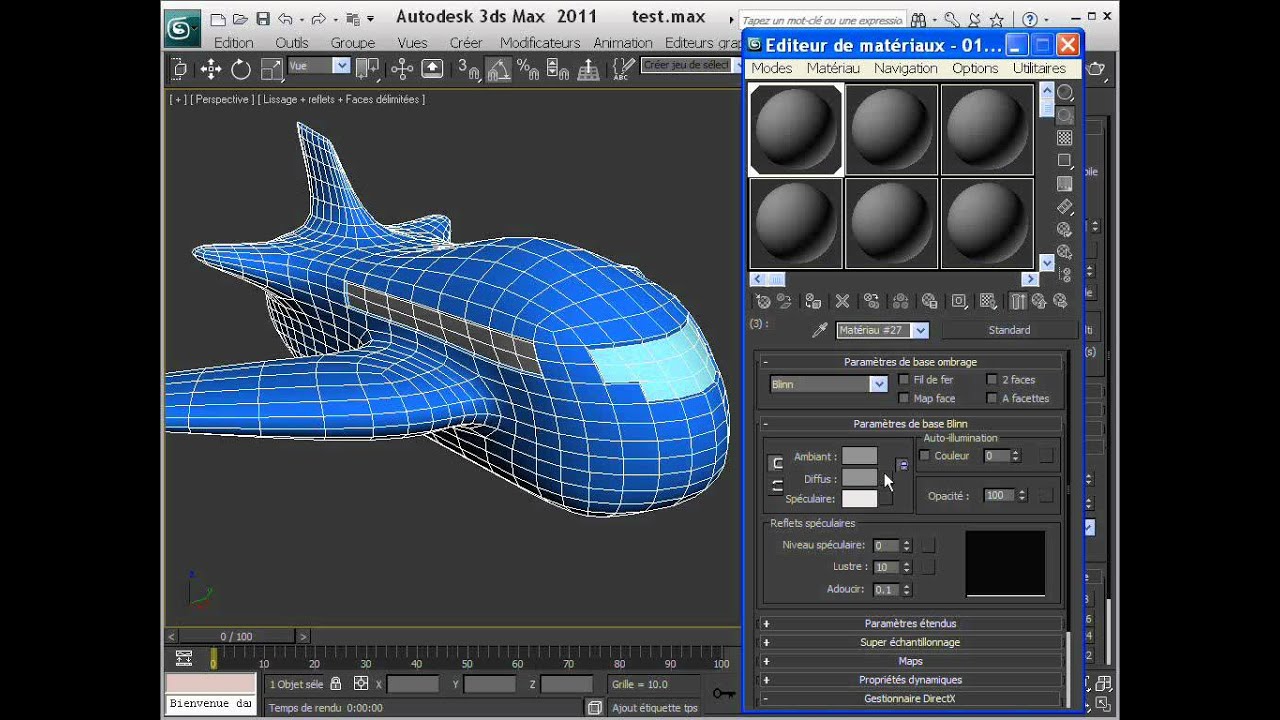Select the Rotate tool in main toolbar
This screenshot has height=720, width=1280.
241,68
